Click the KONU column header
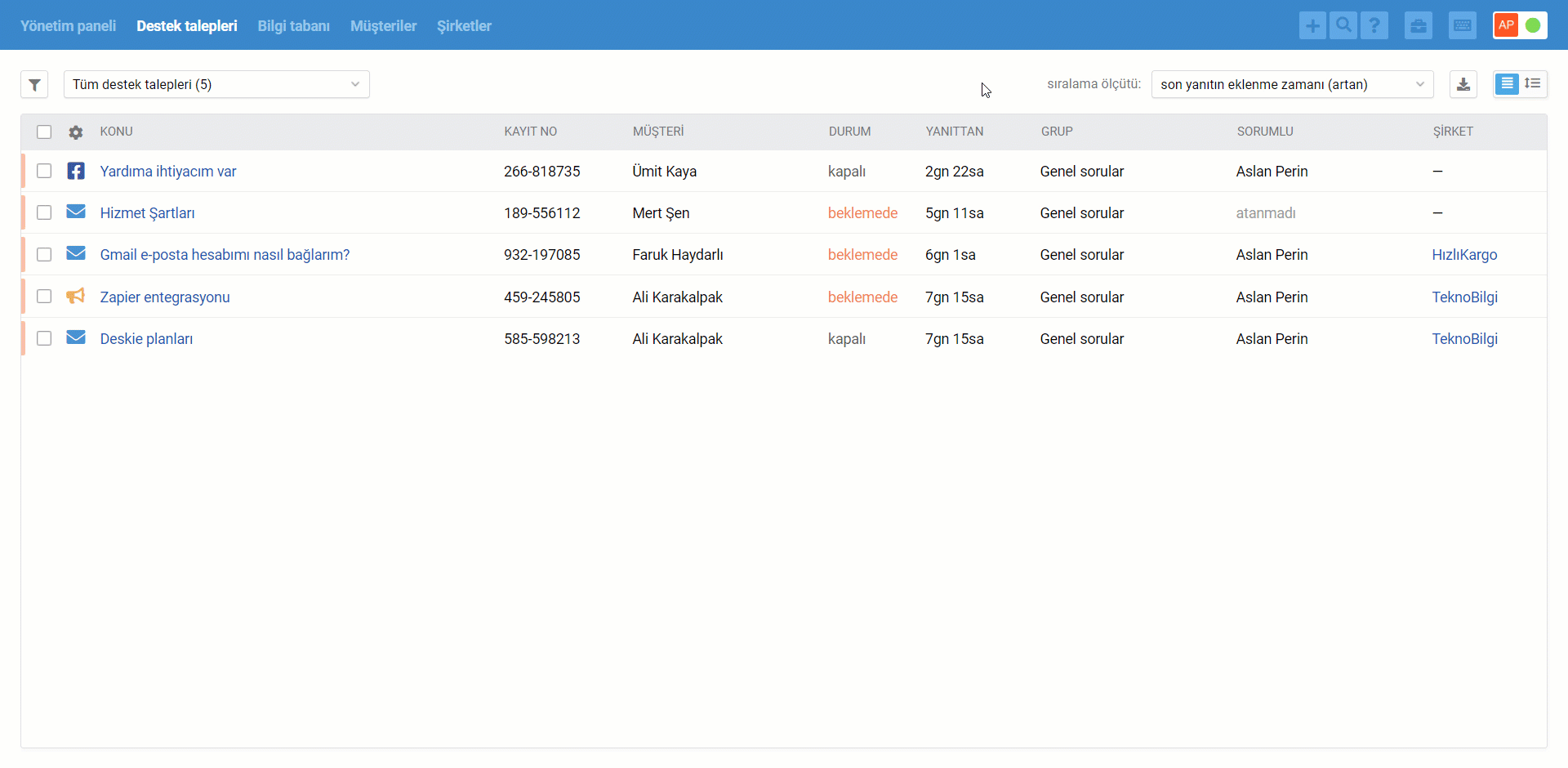Screen dimensions: 1568x768 point(116,132)
